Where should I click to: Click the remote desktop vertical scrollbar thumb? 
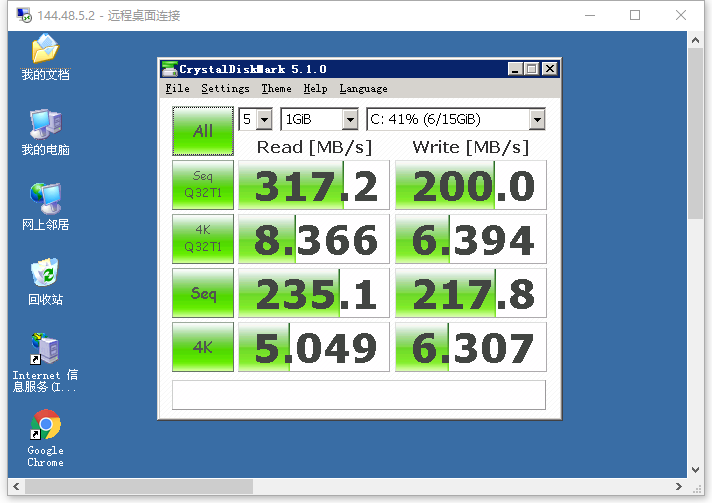click(695, 134)
